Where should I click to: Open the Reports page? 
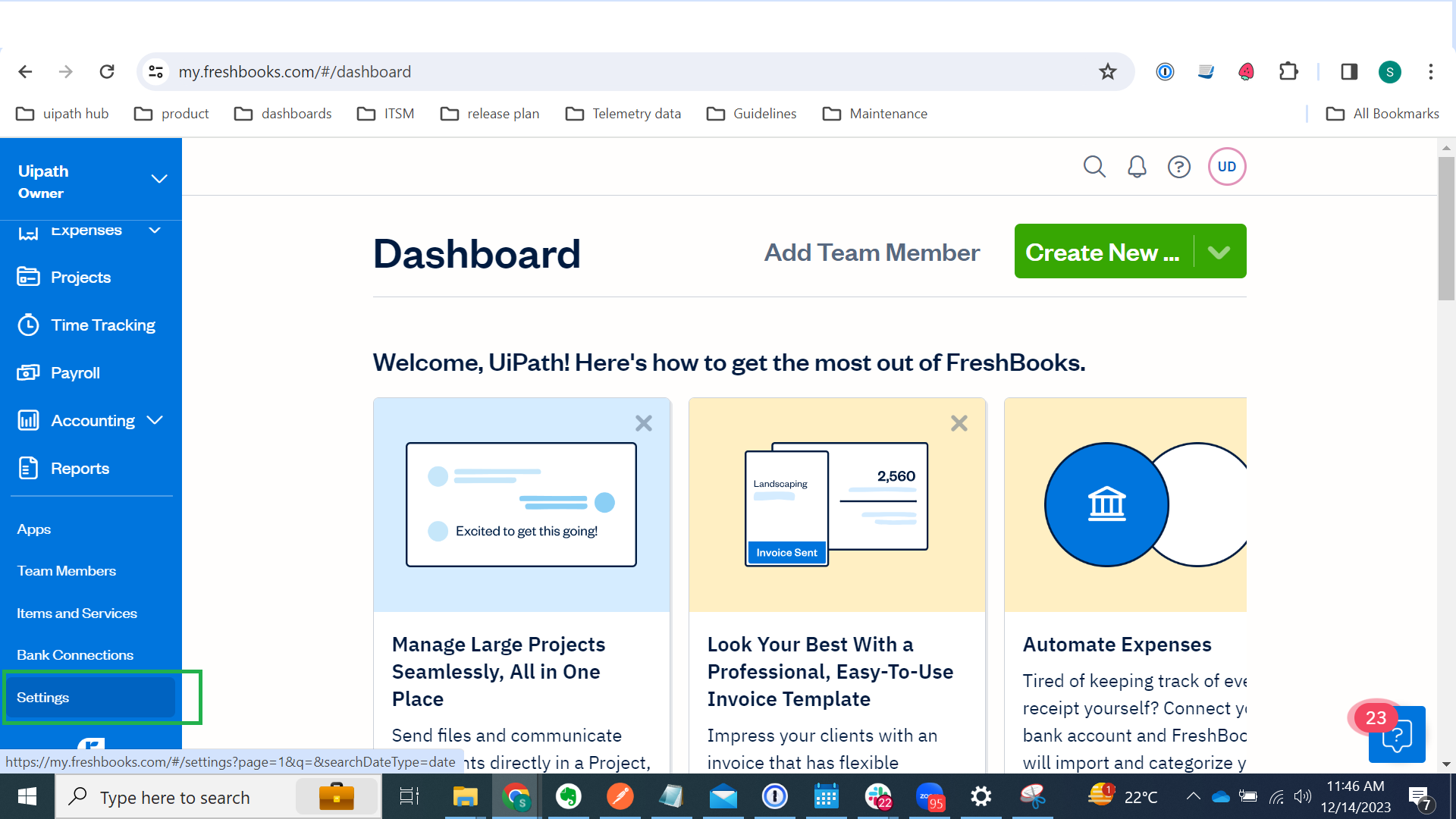click(x=80, y=469)
